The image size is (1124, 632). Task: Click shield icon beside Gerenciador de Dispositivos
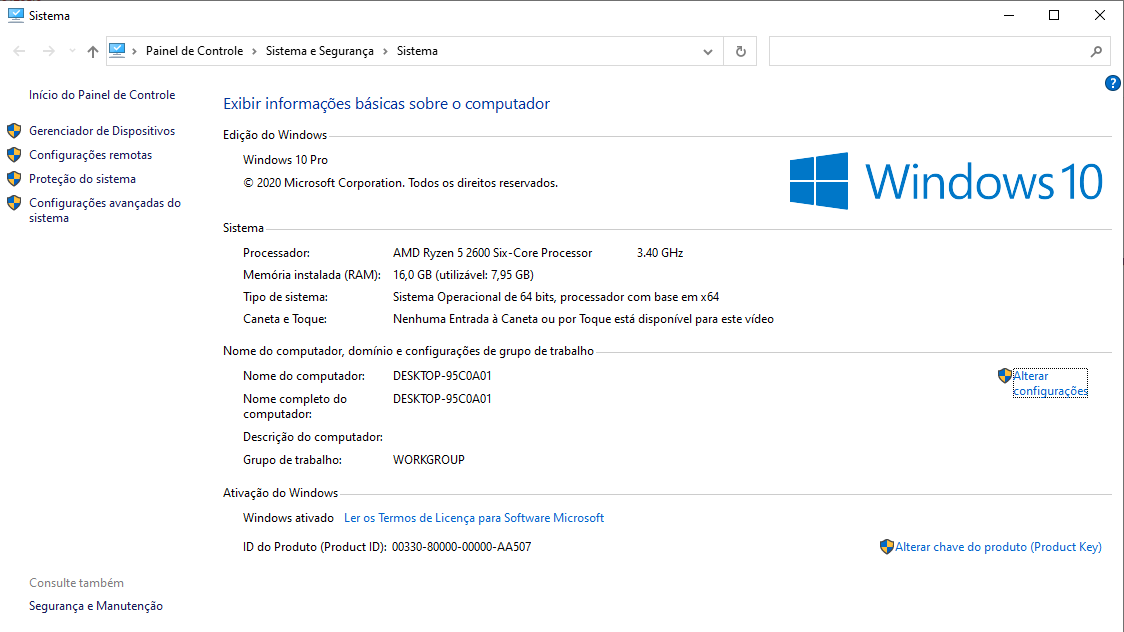[x=14, y=130]
